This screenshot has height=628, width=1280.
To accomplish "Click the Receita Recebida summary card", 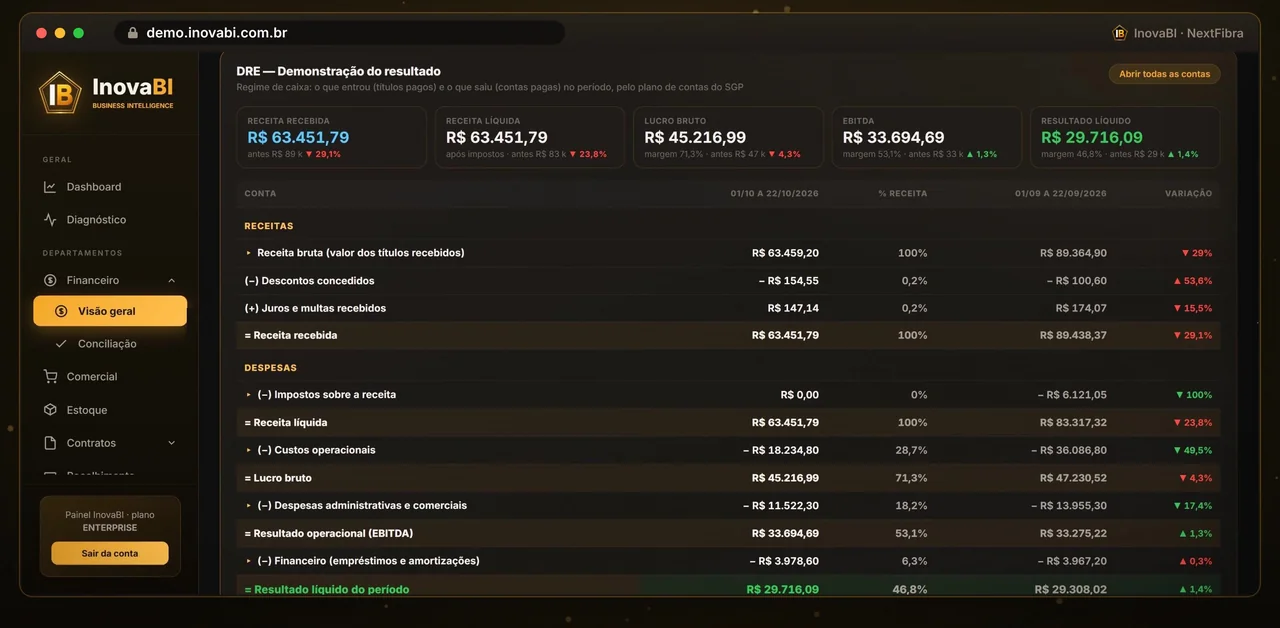I will tap(331, 138).
